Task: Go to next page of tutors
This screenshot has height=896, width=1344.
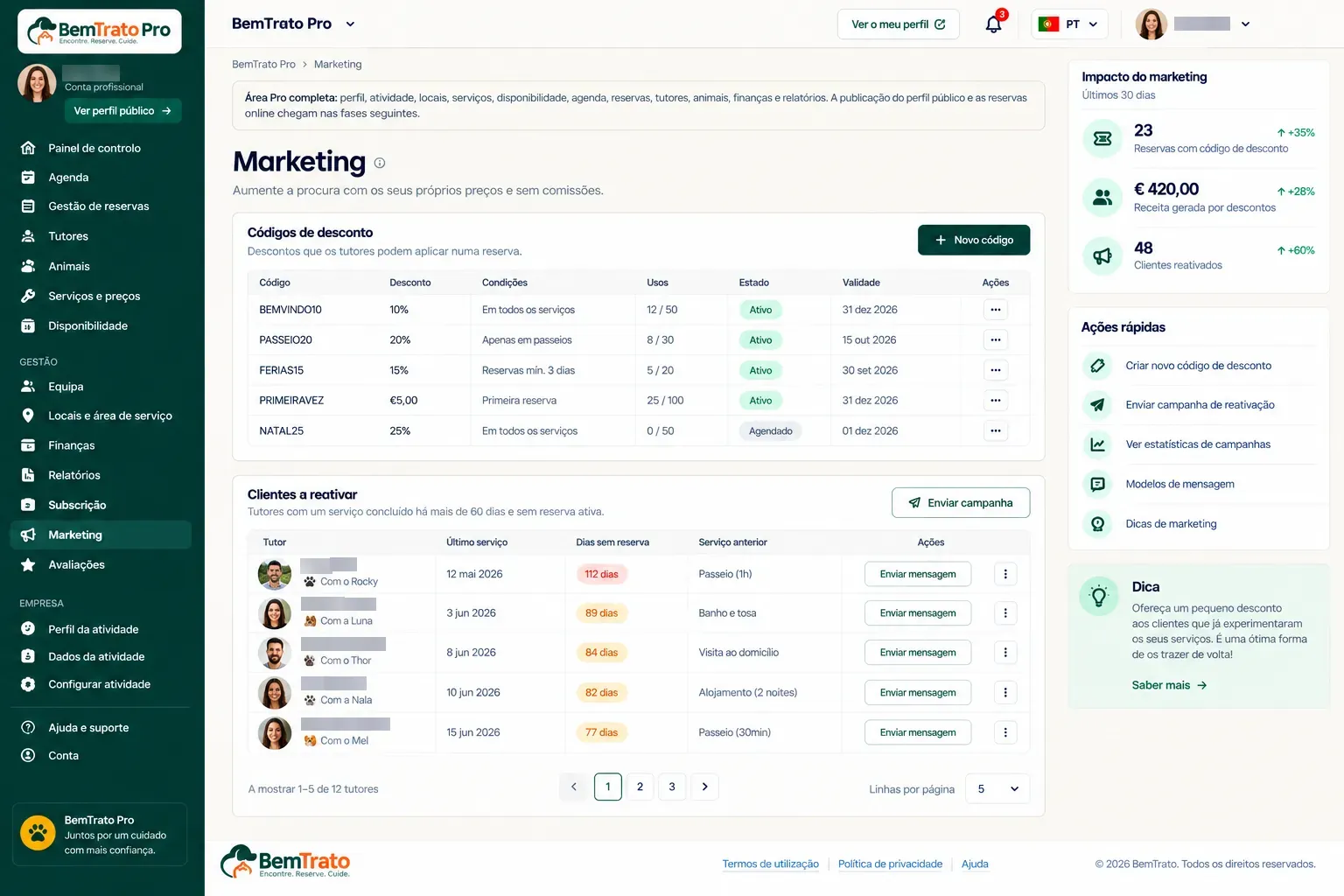Action: point(704,787)
